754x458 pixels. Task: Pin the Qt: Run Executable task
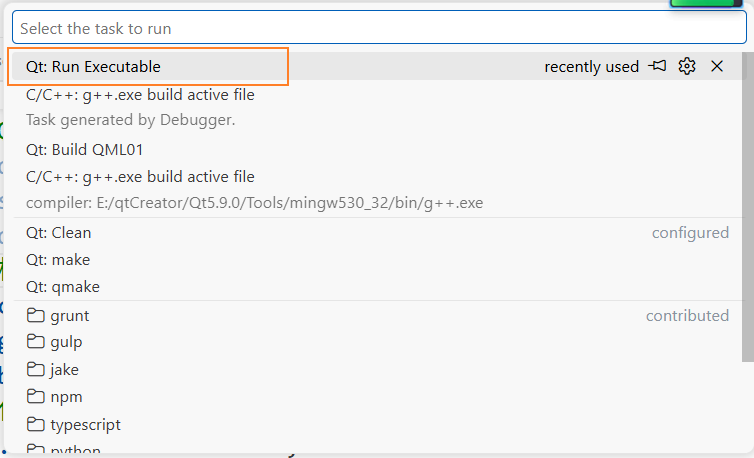click(x=657, y=66)
